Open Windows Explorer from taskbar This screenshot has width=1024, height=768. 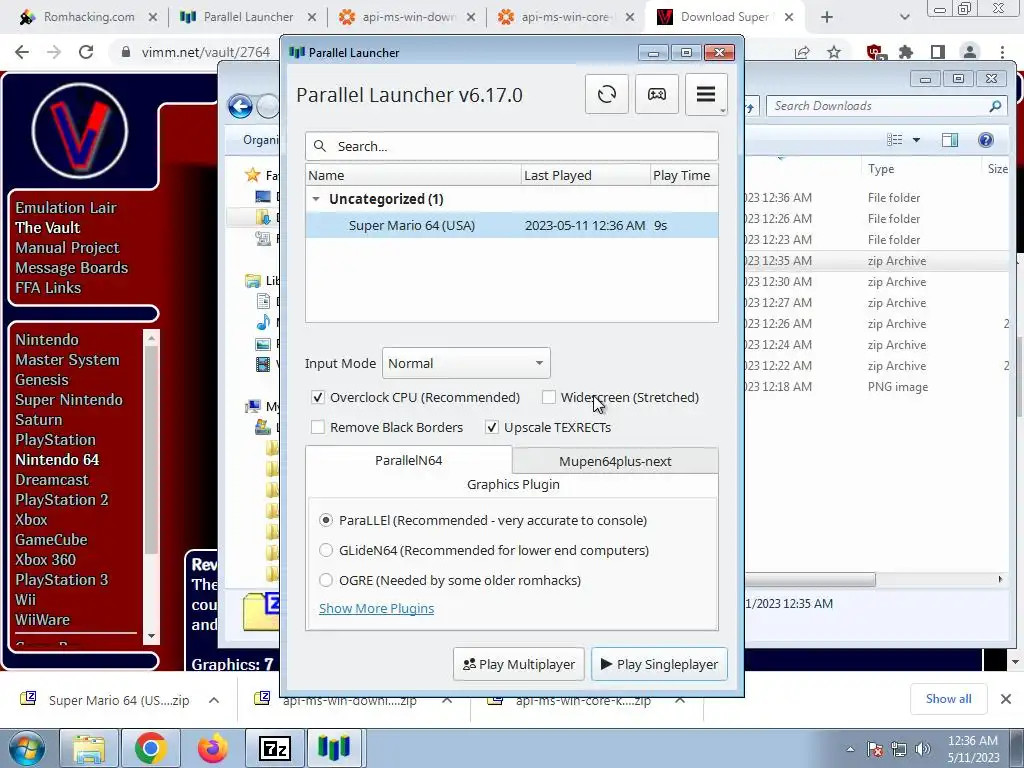tap(89, 748)
